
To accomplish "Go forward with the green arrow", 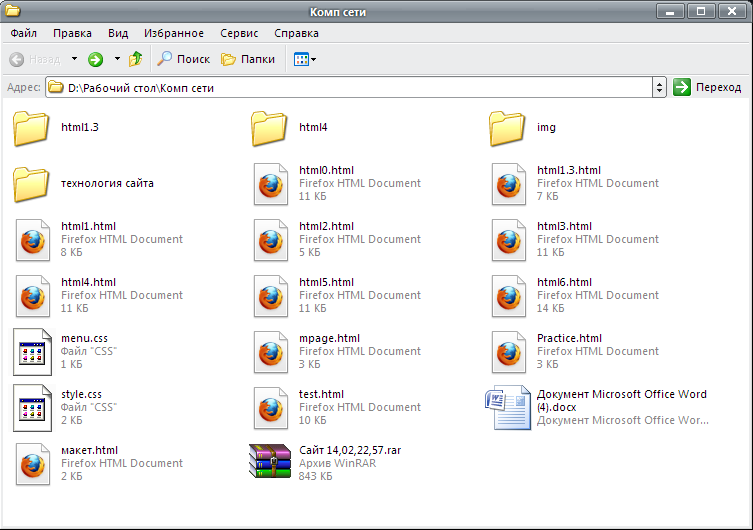I will (x=96, y=60).
